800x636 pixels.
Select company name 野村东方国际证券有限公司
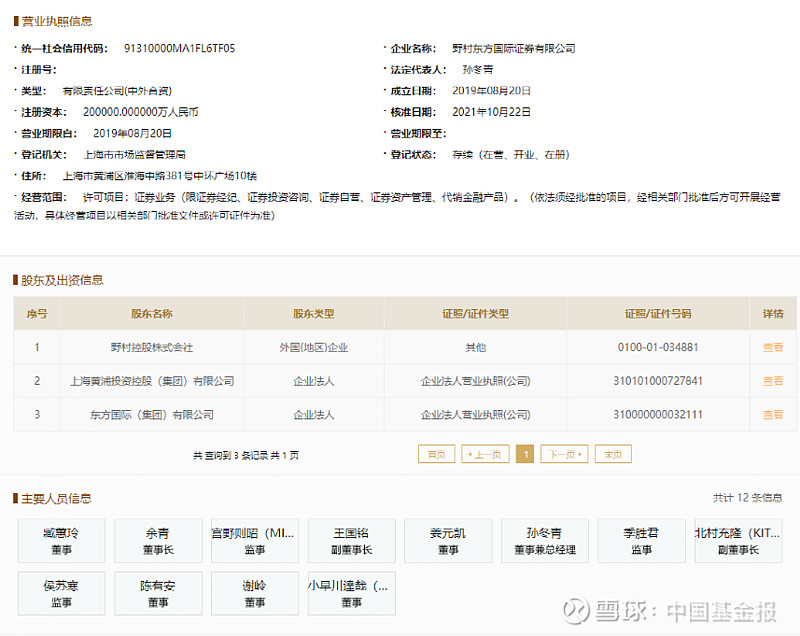(514, 48)
